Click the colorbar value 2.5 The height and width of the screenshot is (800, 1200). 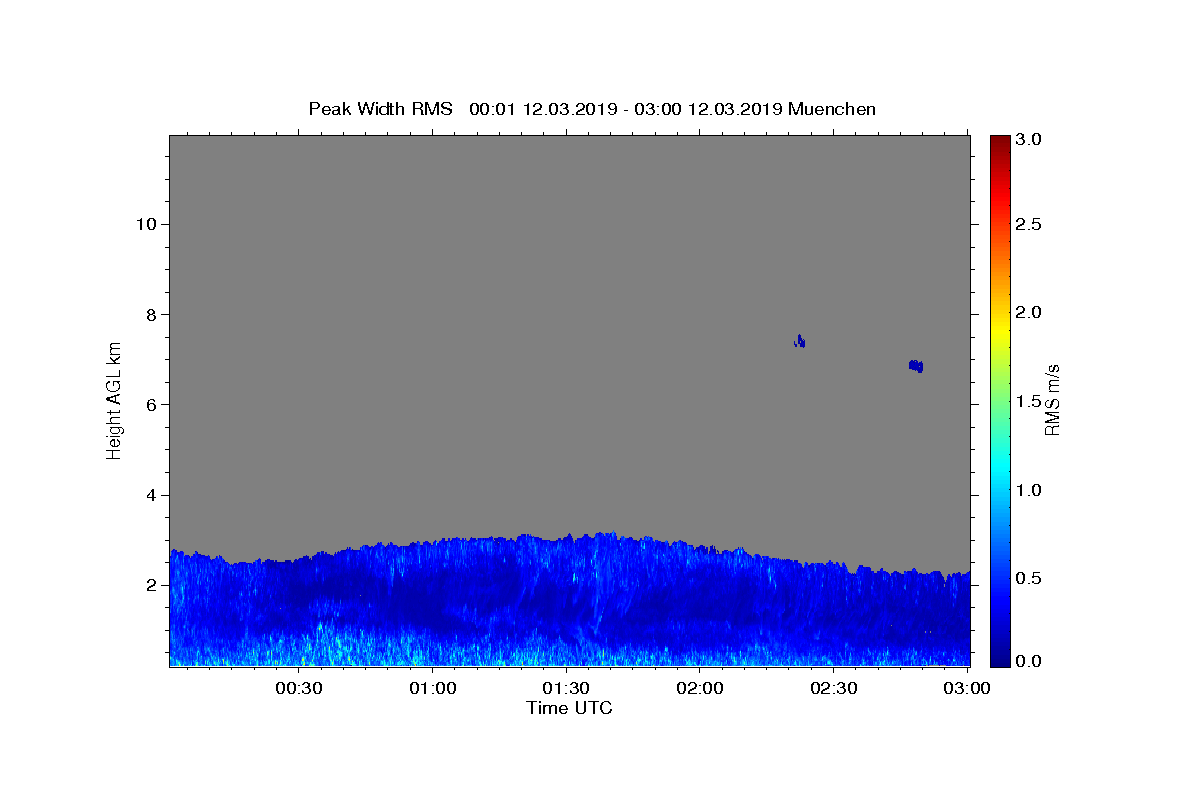coord(1030,224)
